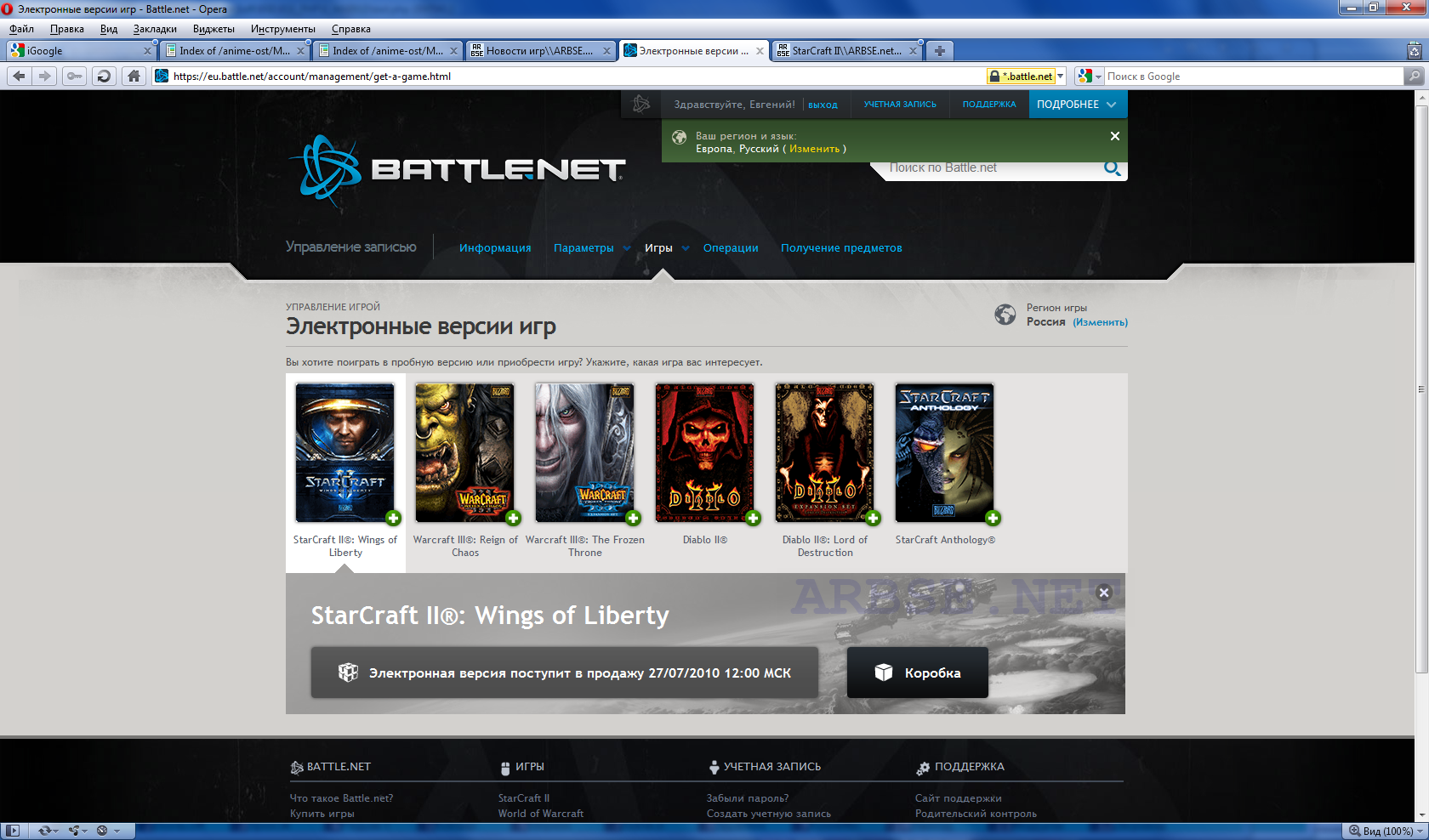Click the Battle.net logo in the header

457,168
